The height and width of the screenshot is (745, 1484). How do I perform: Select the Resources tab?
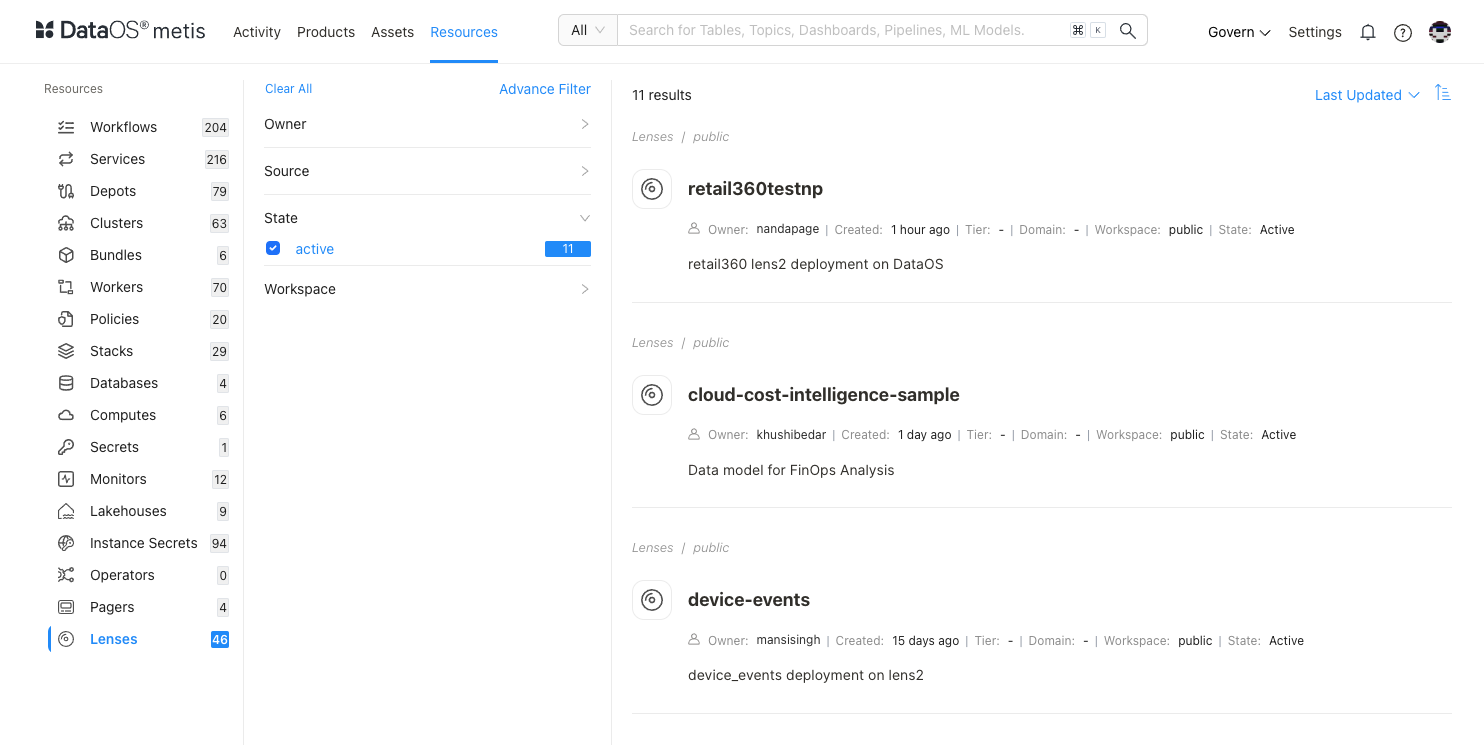pos(464,32)
